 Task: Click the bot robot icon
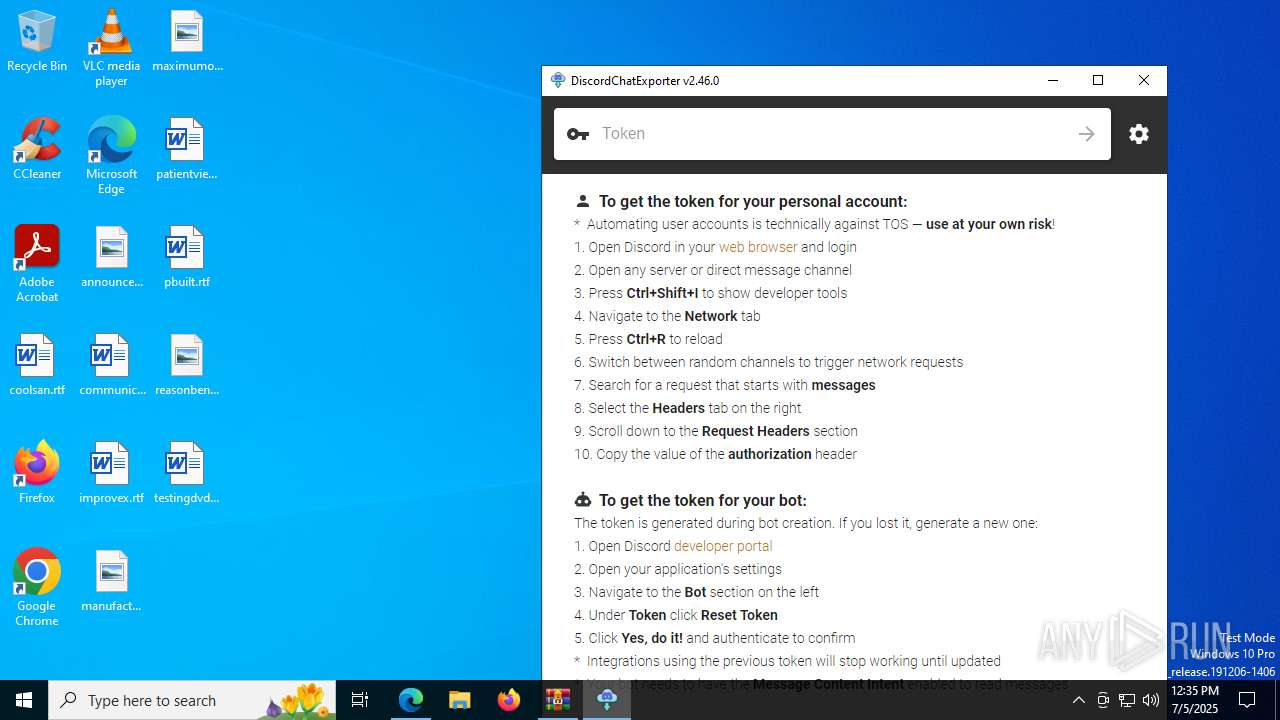[583, 500]
